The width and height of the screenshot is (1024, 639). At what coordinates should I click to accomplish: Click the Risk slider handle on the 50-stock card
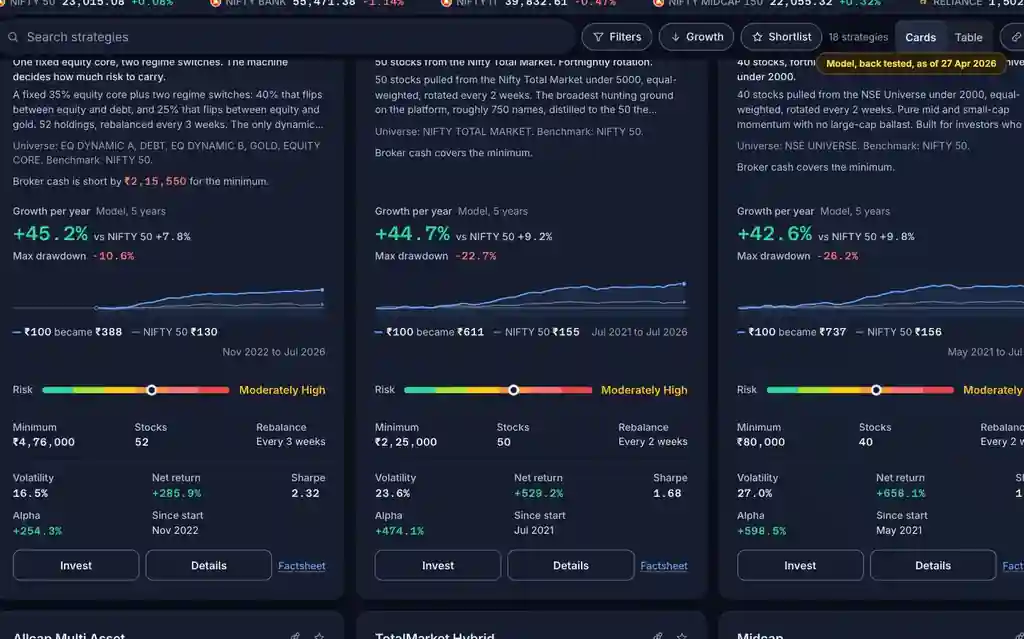pos(513,390)
